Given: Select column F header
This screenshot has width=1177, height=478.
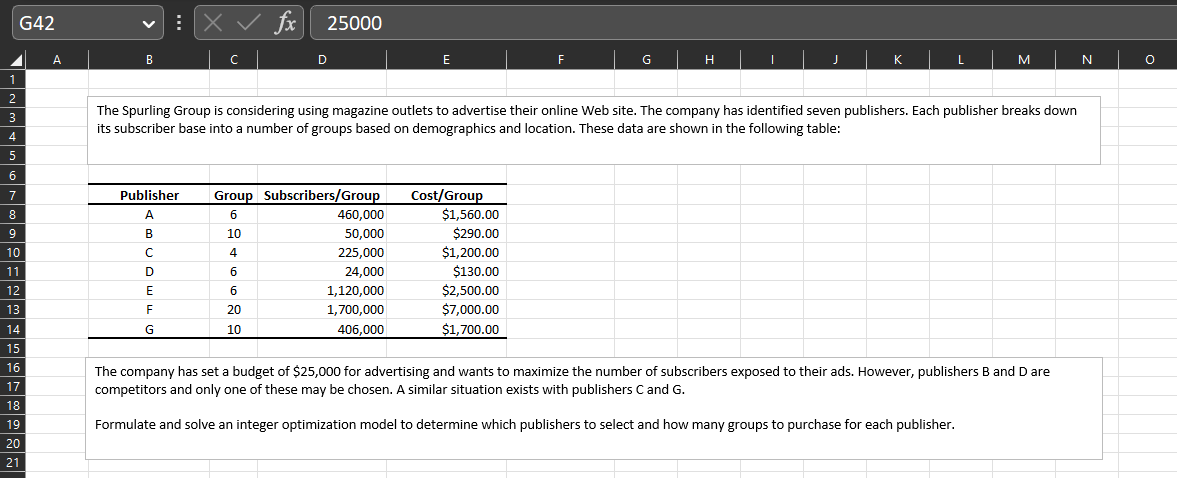Looking at the screenshot, I should coord(561,60).
